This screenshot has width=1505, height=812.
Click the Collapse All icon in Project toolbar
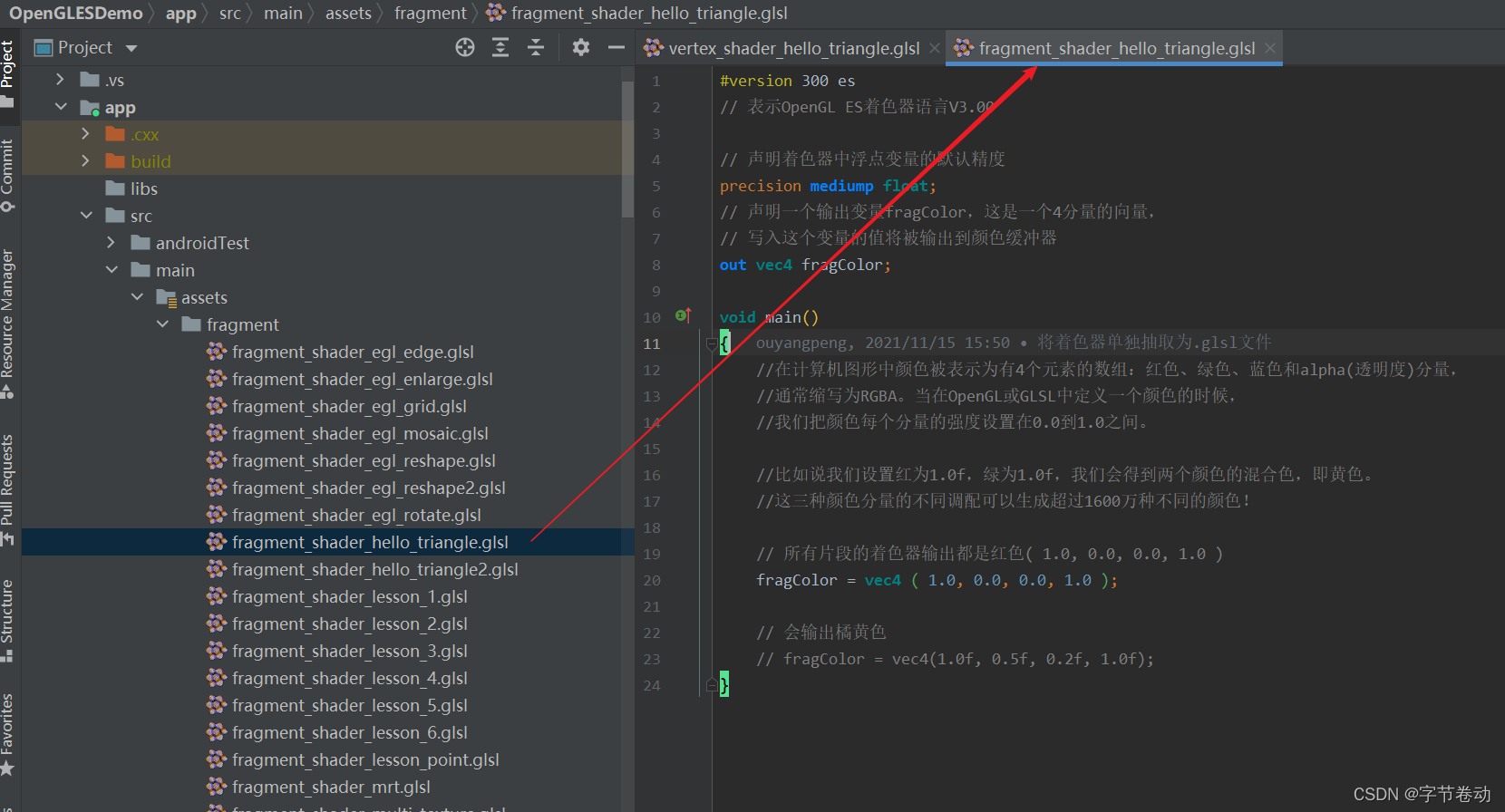pos(536,47)
